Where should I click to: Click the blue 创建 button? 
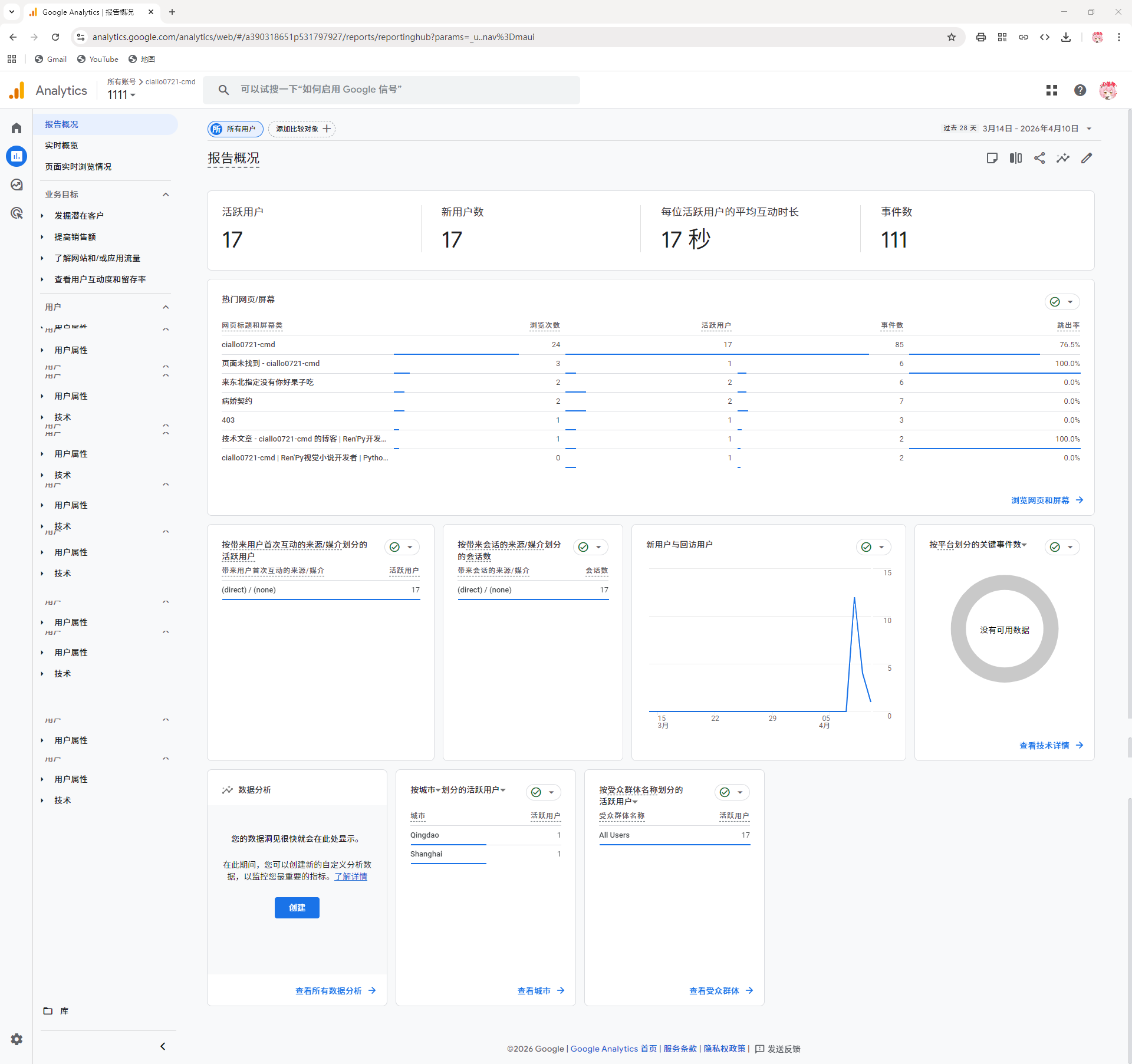point(297,908)
